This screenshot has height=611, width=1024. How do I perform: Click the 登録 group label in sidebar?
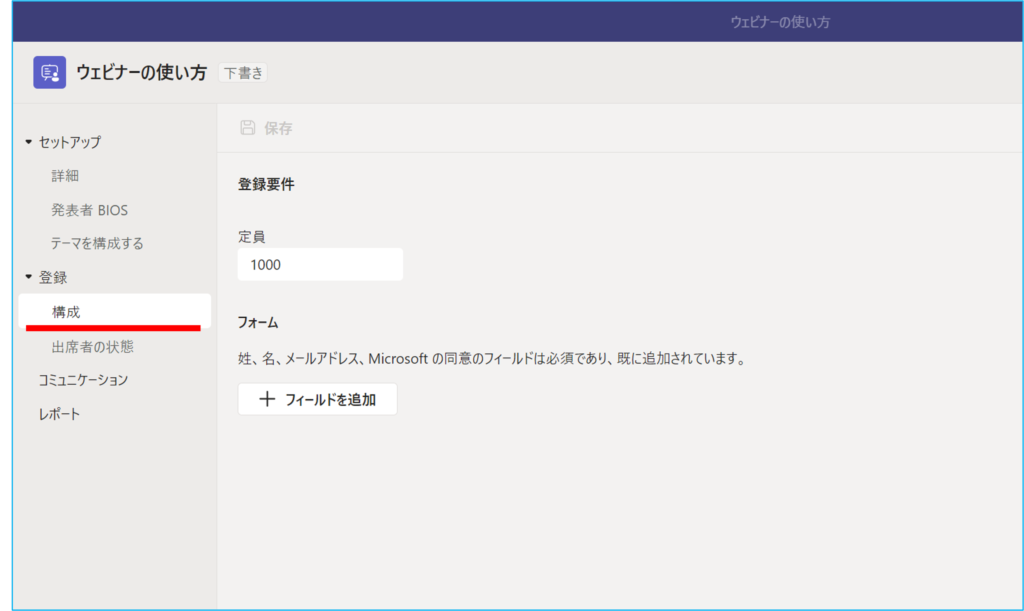point(53,277)
